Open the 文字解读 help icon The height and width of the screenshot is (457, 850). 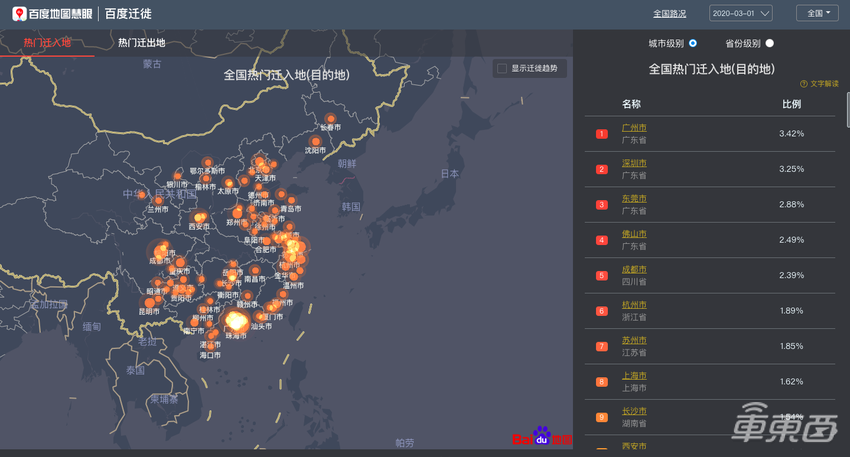[803, 84]
